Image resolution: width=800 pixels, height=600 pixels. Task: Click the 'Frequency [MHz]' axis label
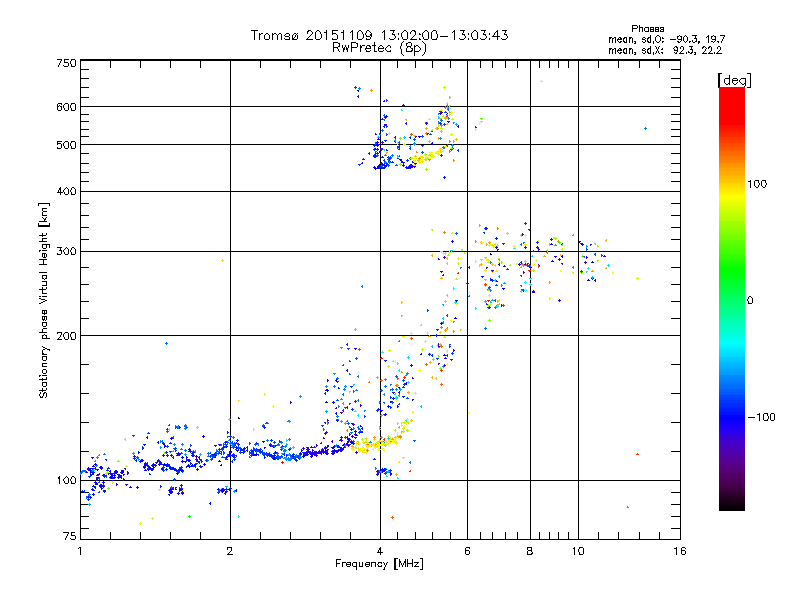(380, 564)
